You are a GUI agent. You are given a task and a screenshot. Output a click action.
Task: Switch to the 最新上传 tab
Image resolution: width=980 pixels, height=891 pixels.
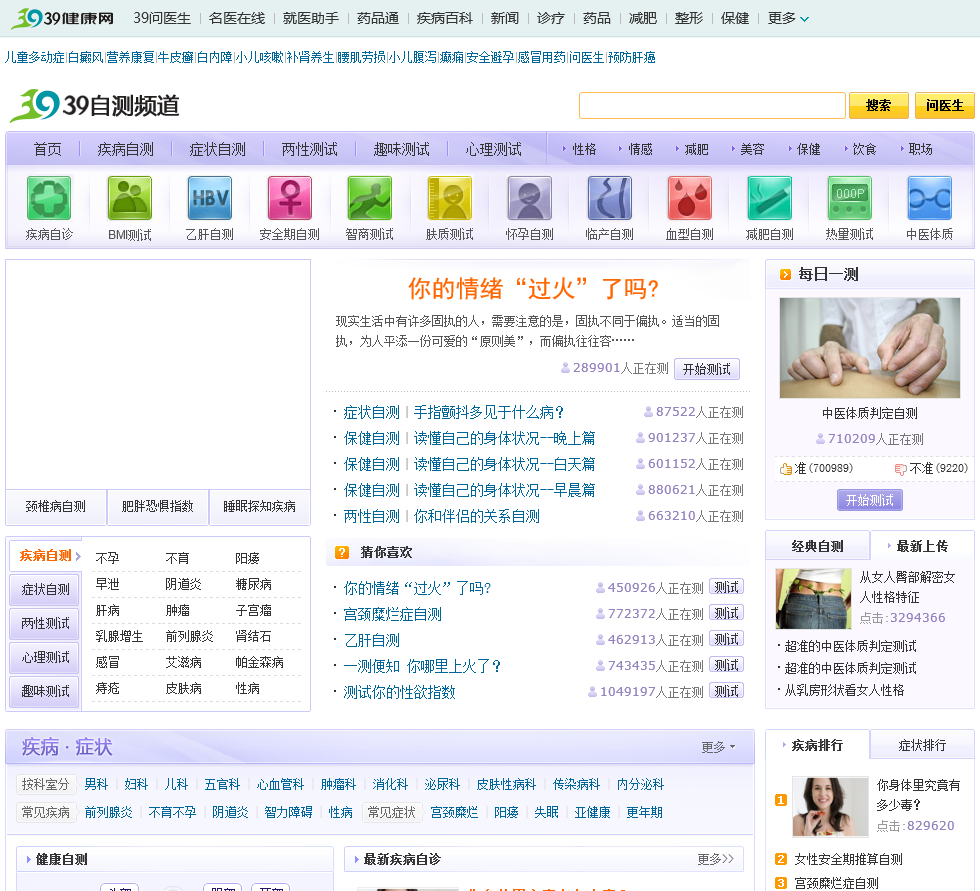coord(921,546)
